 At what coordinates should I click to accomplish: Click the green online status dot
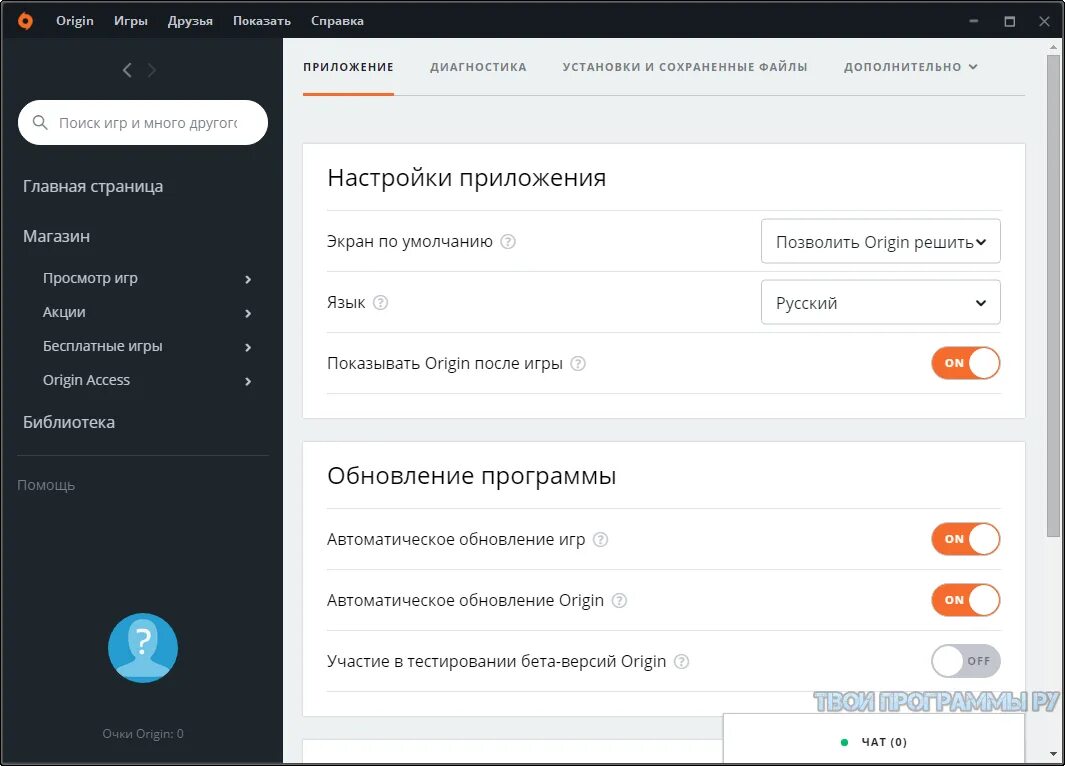(844, 742)
